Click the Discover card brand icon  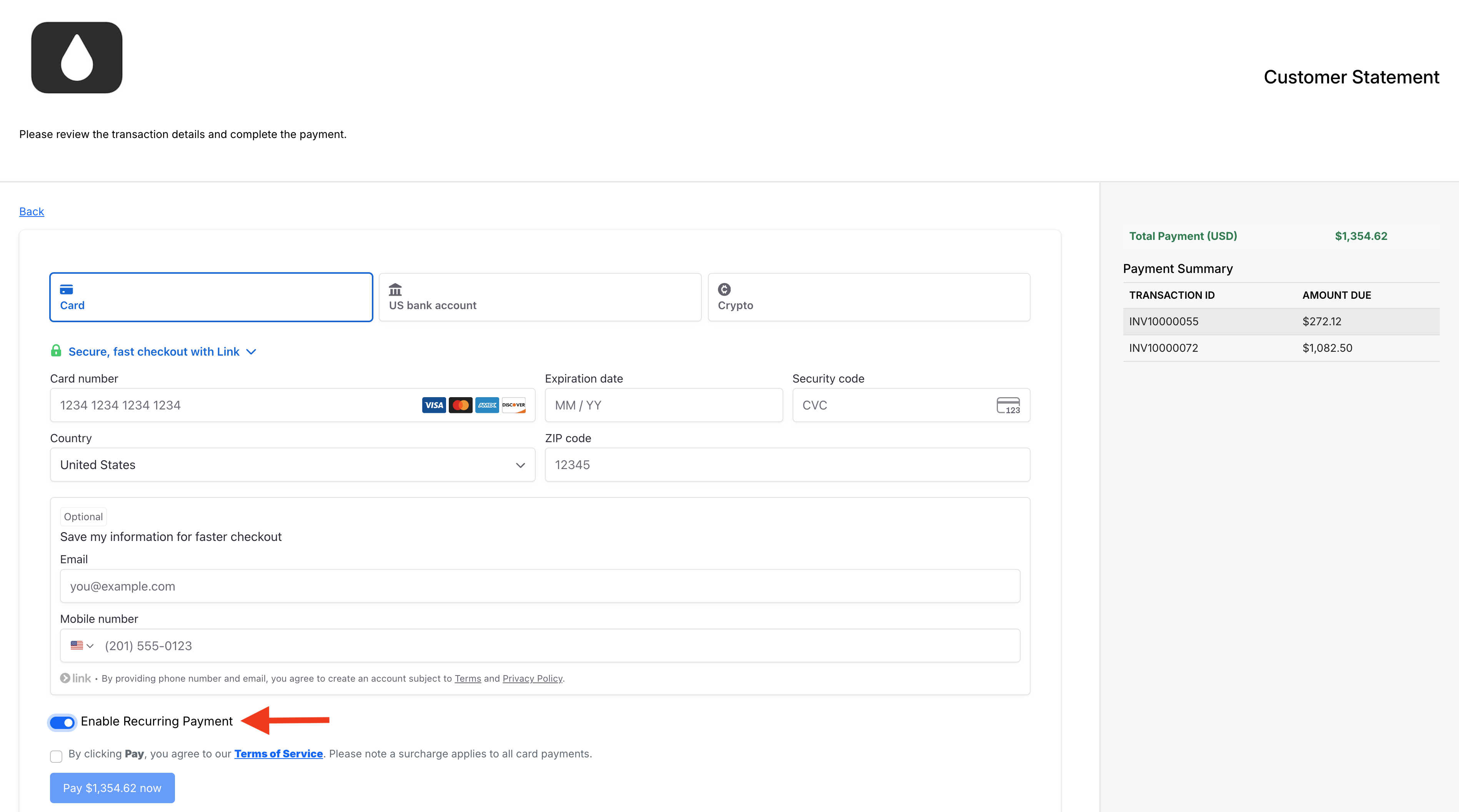point(514,405)
